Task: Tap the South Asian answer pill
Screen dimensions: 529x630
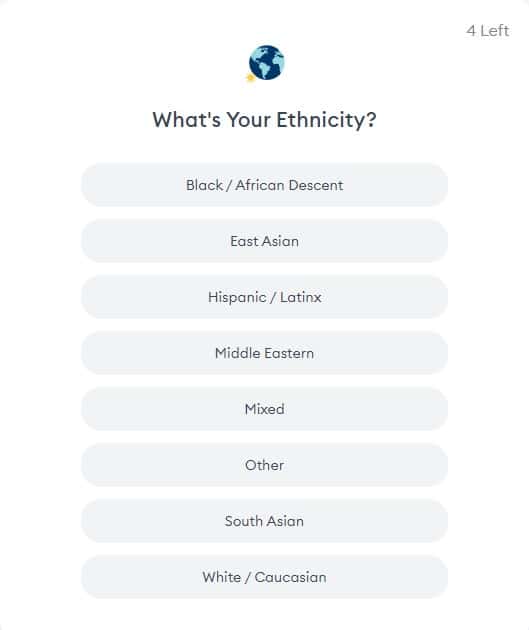Action: [264, 521]
